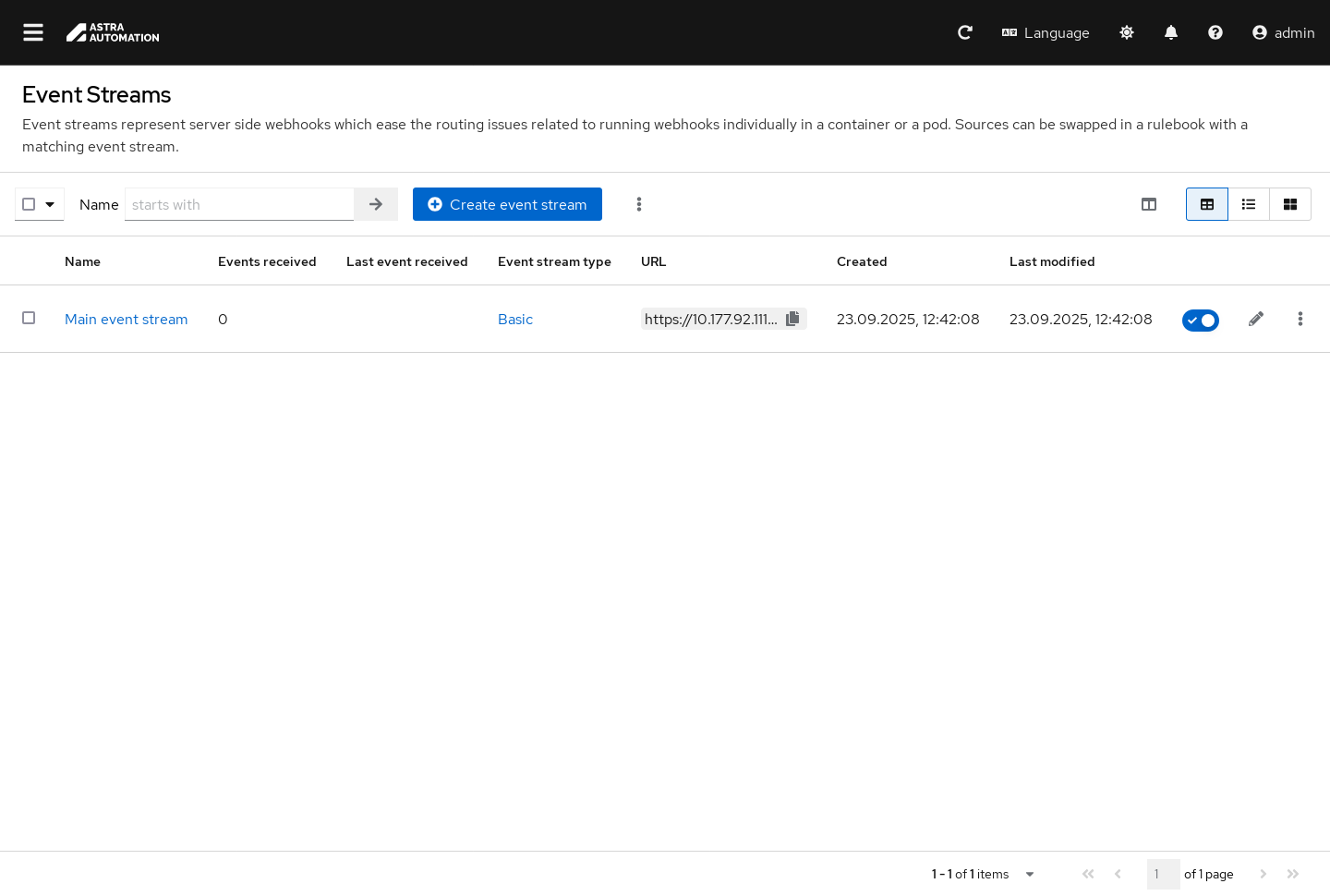This screenshot has height=896, width=1330.
Task: Click Create event stream button
Action: point(507,204)
